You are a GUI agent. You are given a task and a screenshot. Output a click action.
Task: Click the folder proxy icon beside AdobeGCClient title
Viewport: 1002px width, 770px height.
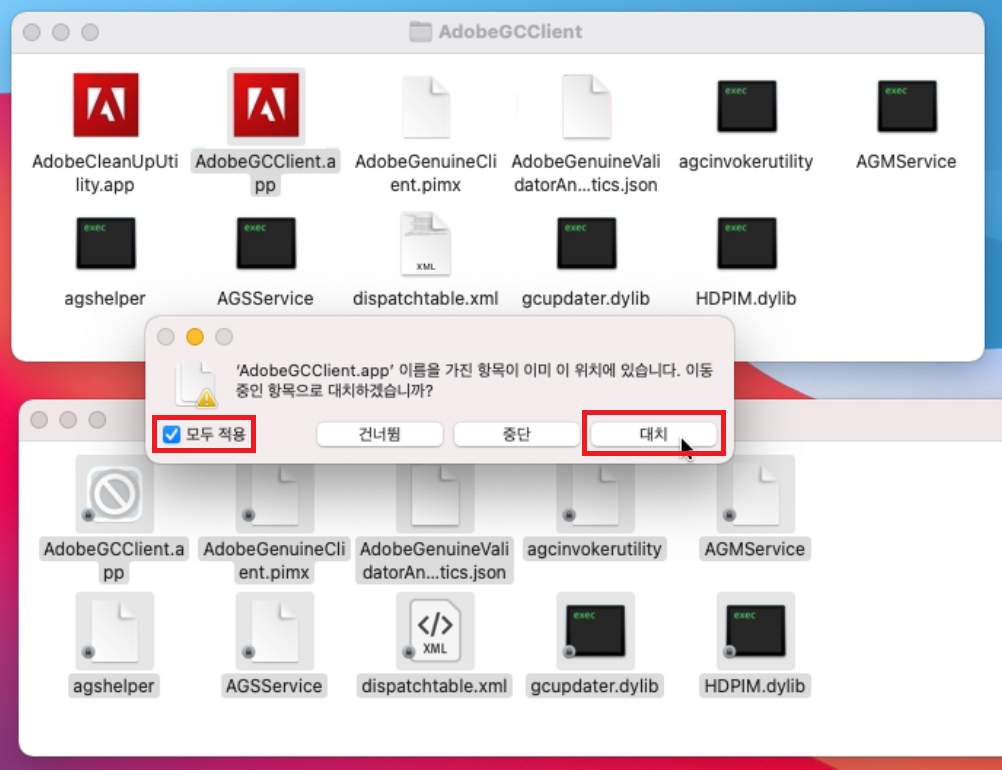pyautogui.click(x=420, y=31)
